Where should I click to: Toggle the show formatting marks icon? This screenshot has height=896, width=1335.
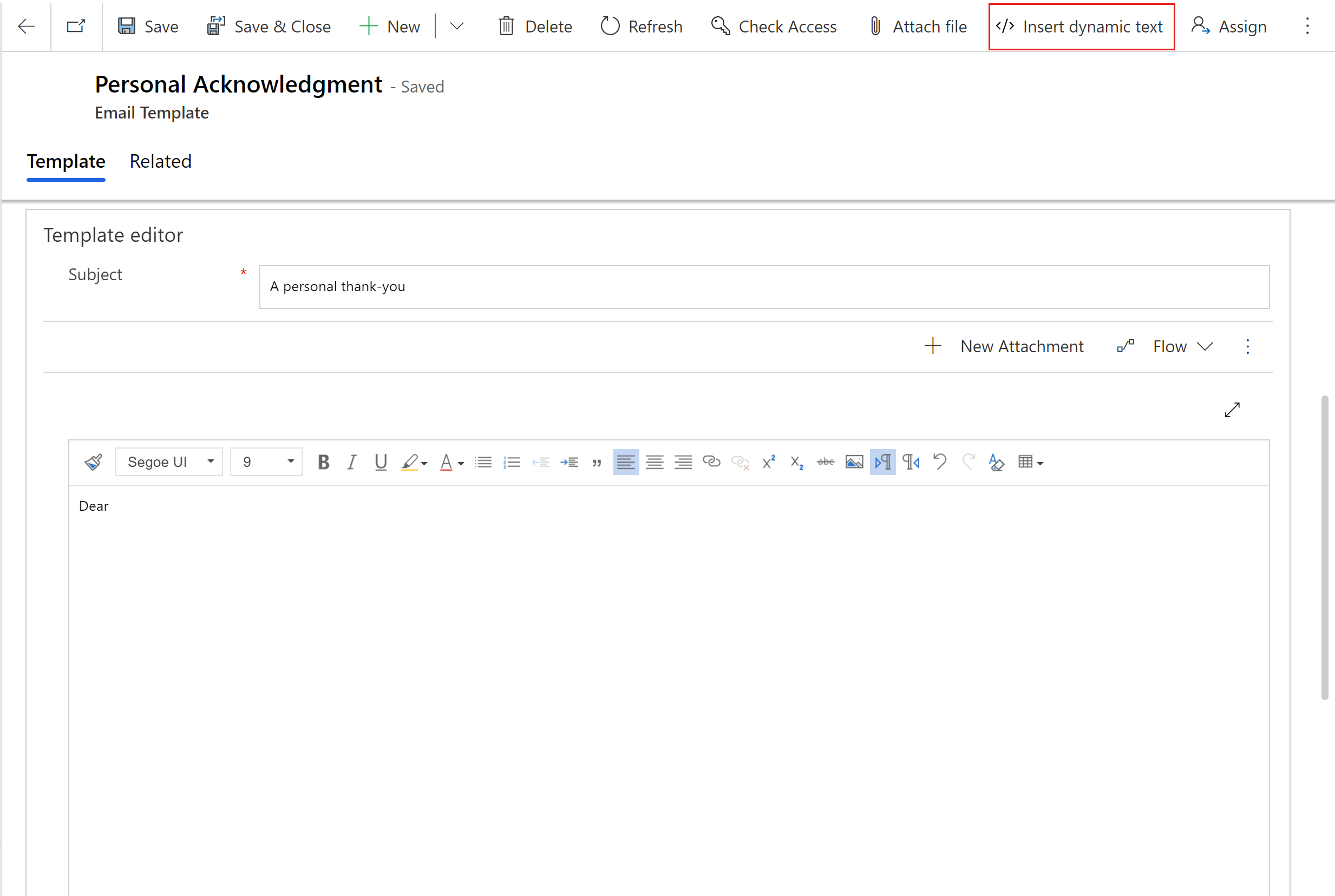click(883, 462)
